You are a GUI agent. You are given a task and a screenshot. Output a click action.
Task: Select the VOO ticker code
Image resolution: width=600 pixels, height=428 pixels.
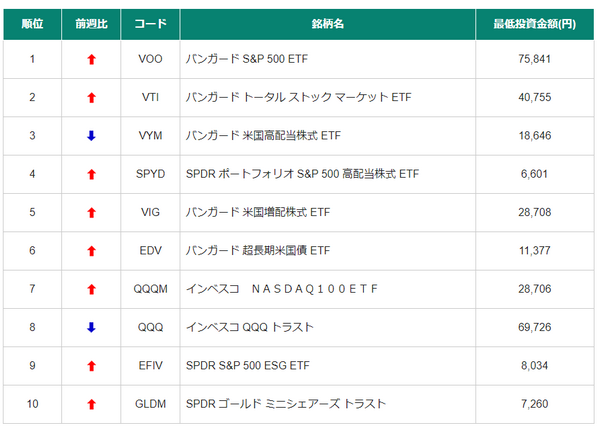tap(149, 59)
